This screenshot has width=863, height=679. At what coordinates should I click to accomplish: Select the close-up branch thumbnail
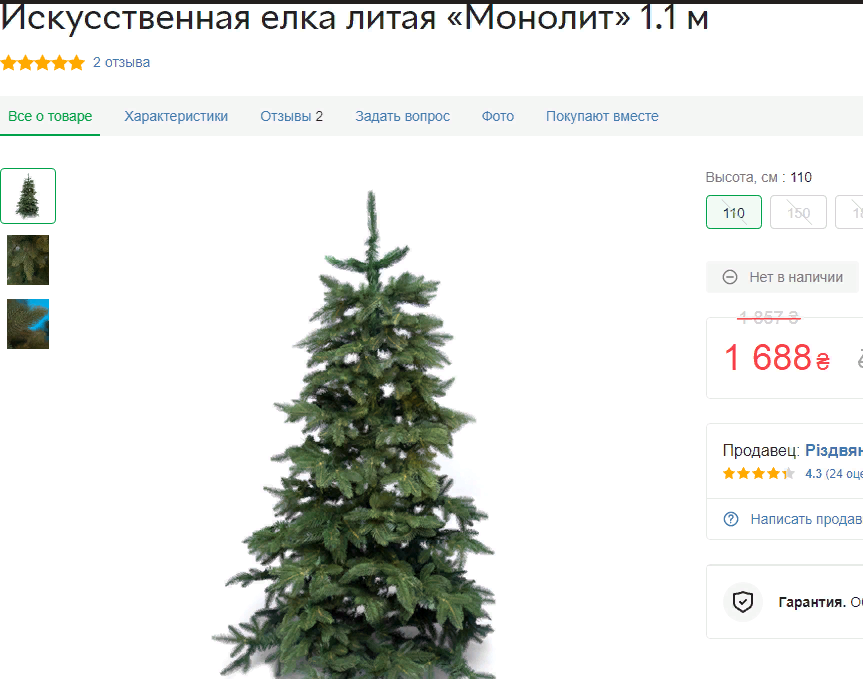tap(28, 260)
